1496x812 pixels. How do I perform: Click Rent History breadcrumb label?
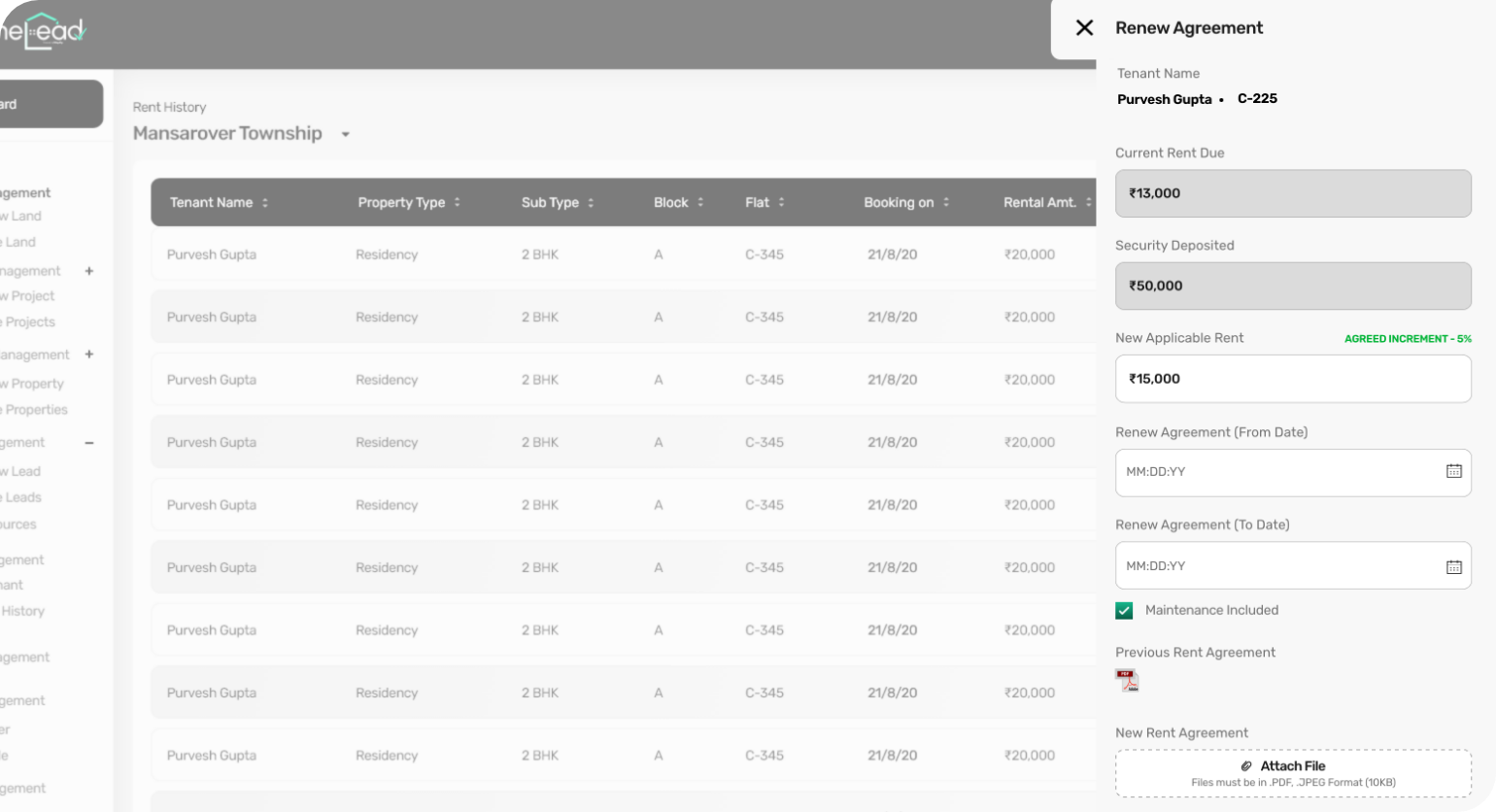[x=170, y=107]
